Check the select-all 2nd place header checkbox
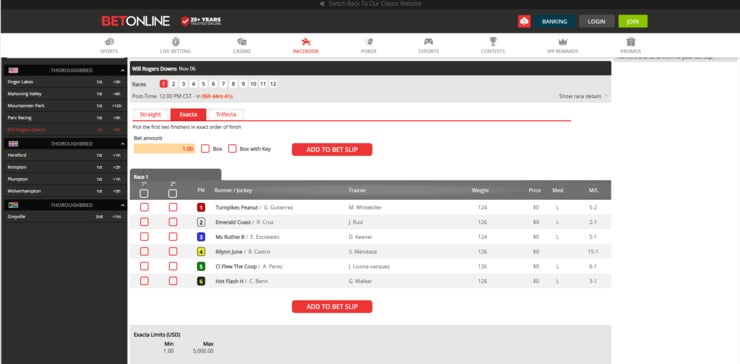740x364 pixels. click(x=173, y=194)
